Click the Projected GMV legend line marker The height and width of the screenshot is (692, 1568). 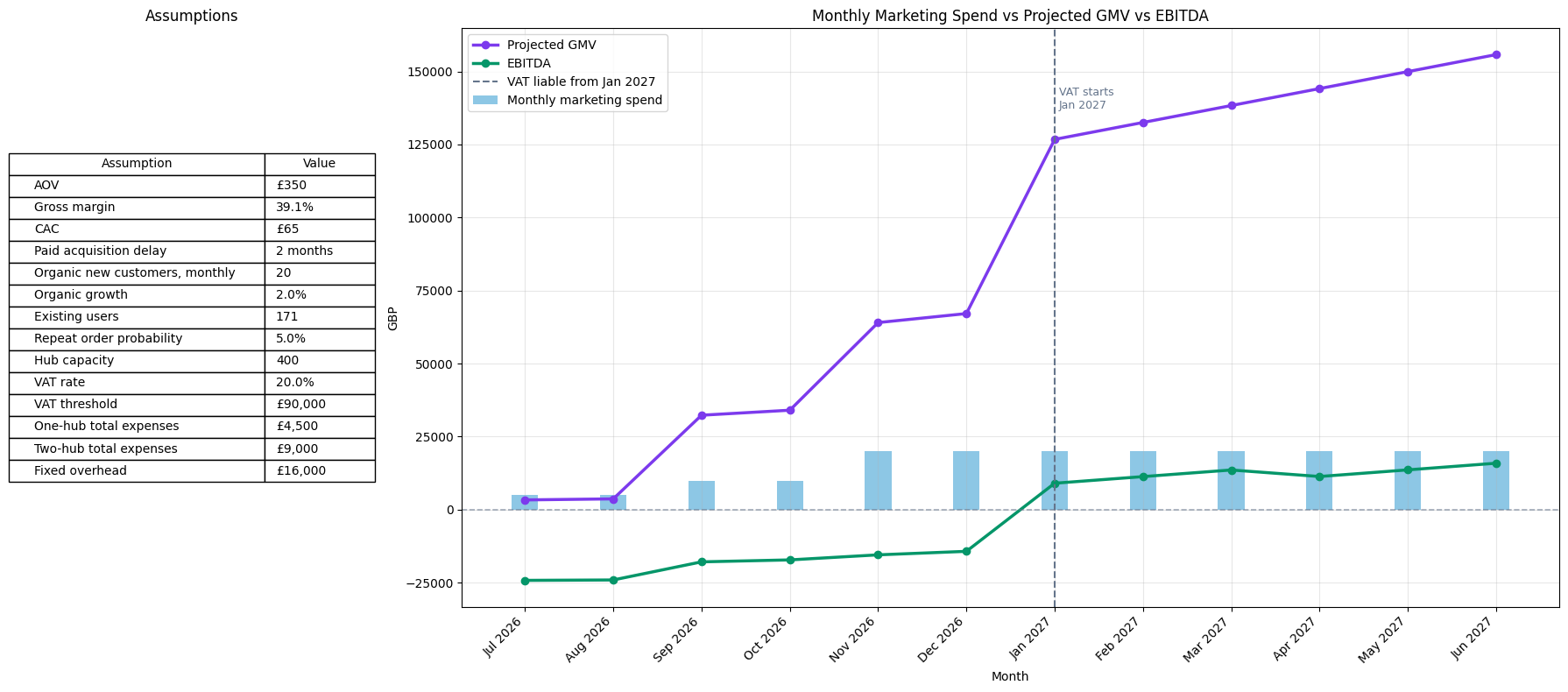[x=485, y=46]
